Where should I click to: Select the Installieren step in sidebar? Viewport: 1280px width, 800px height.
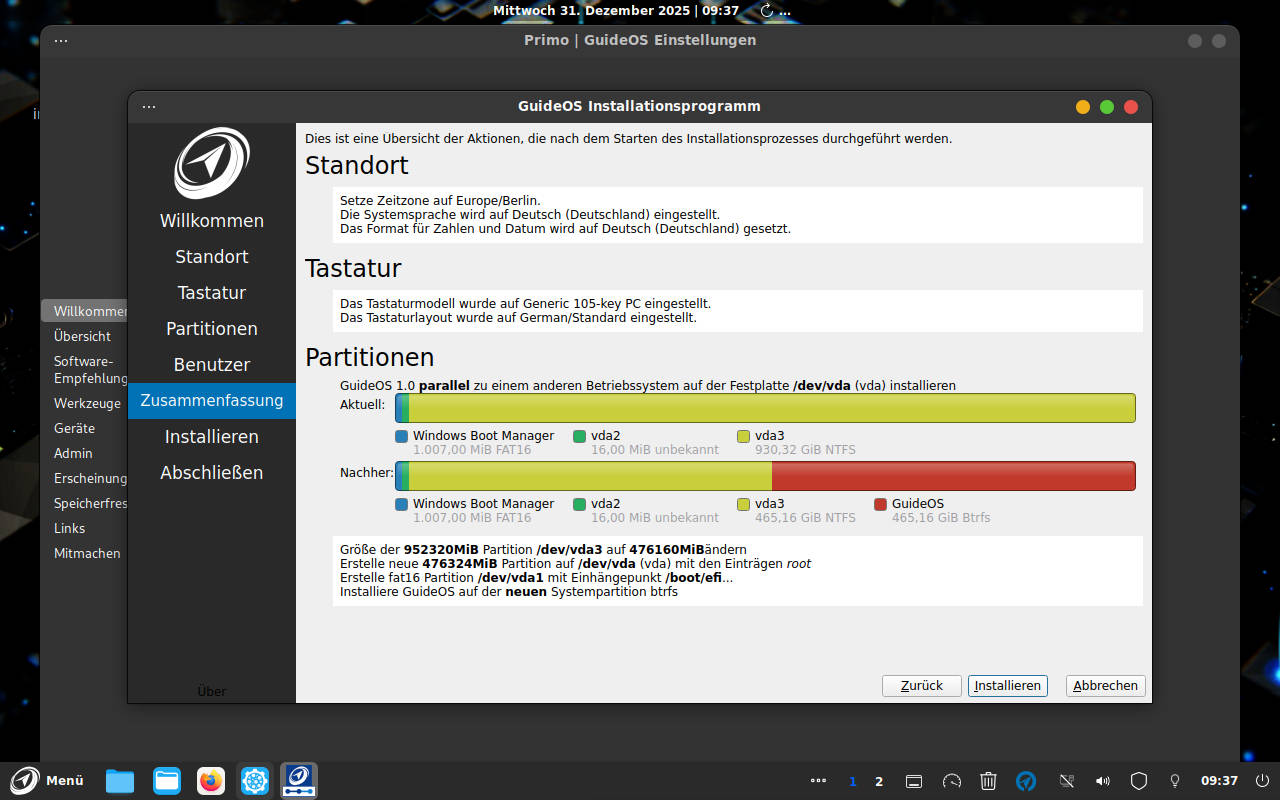pyautogui.click(x=212, y=437)
